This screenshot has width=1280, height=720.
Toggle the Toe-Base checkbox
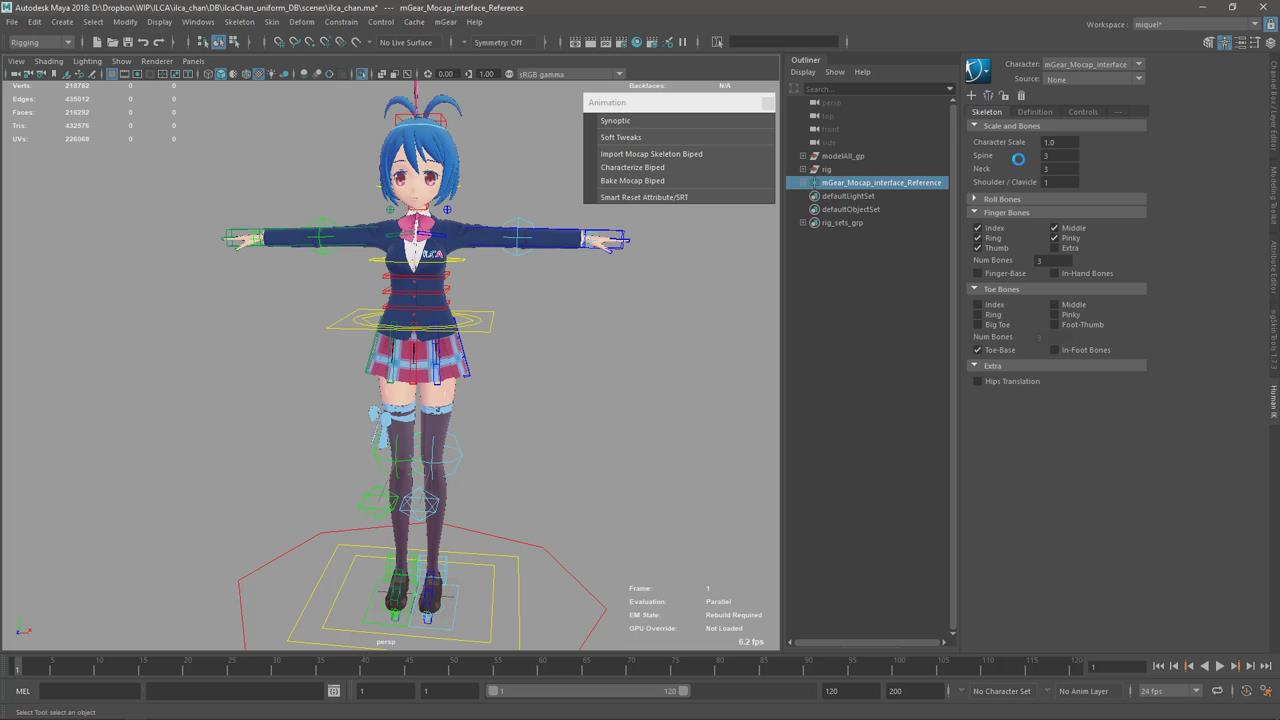click(x=978, y=350)
